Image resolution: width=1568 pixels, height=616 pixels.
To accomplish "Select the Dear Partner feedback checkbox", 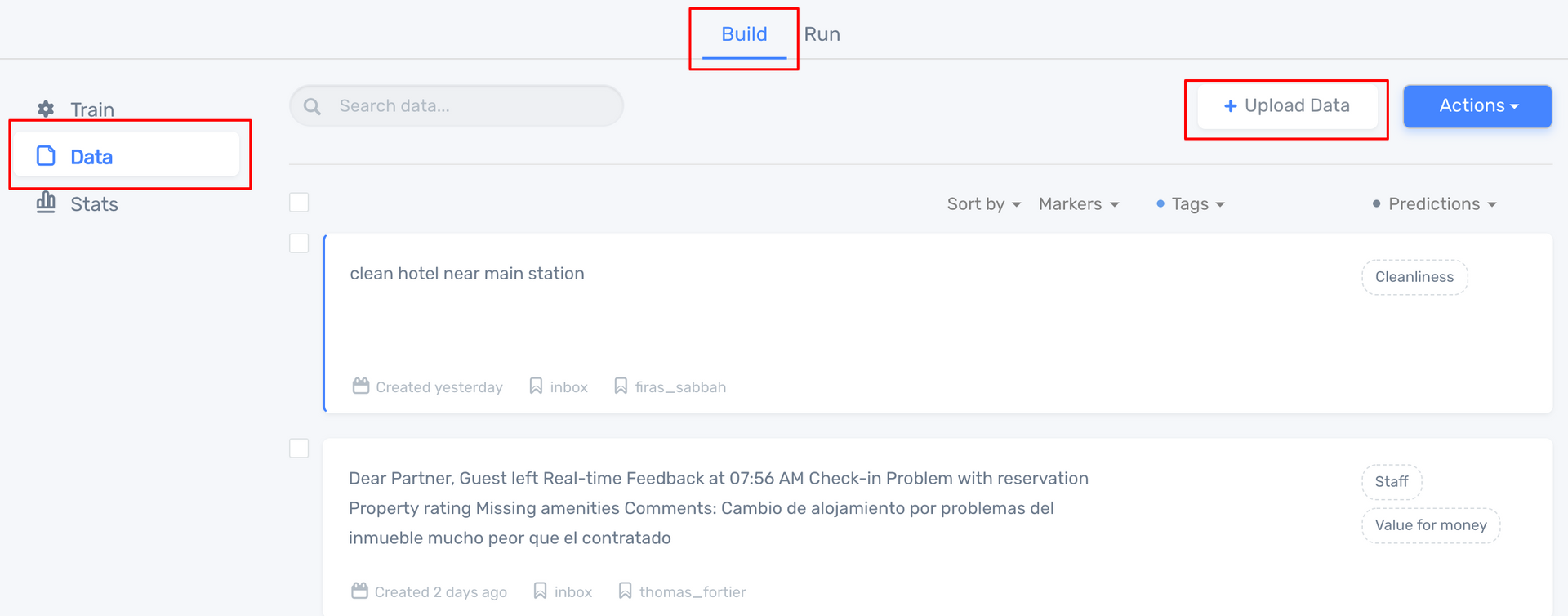I will point(299,449).
